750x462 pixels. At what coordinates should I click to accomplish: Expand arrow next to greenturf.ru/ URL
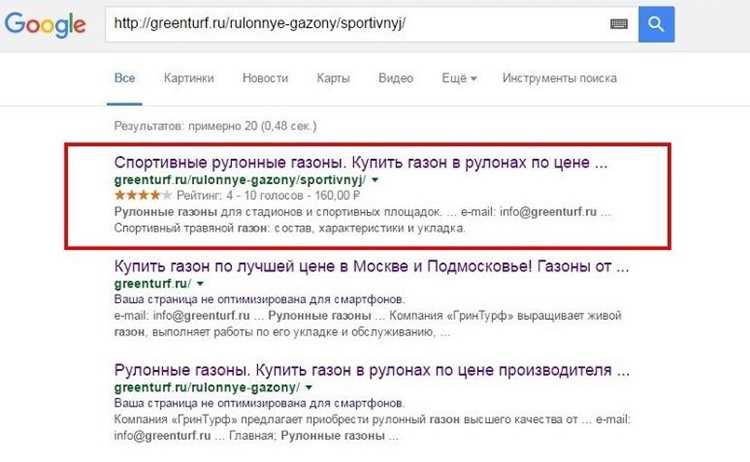click(200, 284)
